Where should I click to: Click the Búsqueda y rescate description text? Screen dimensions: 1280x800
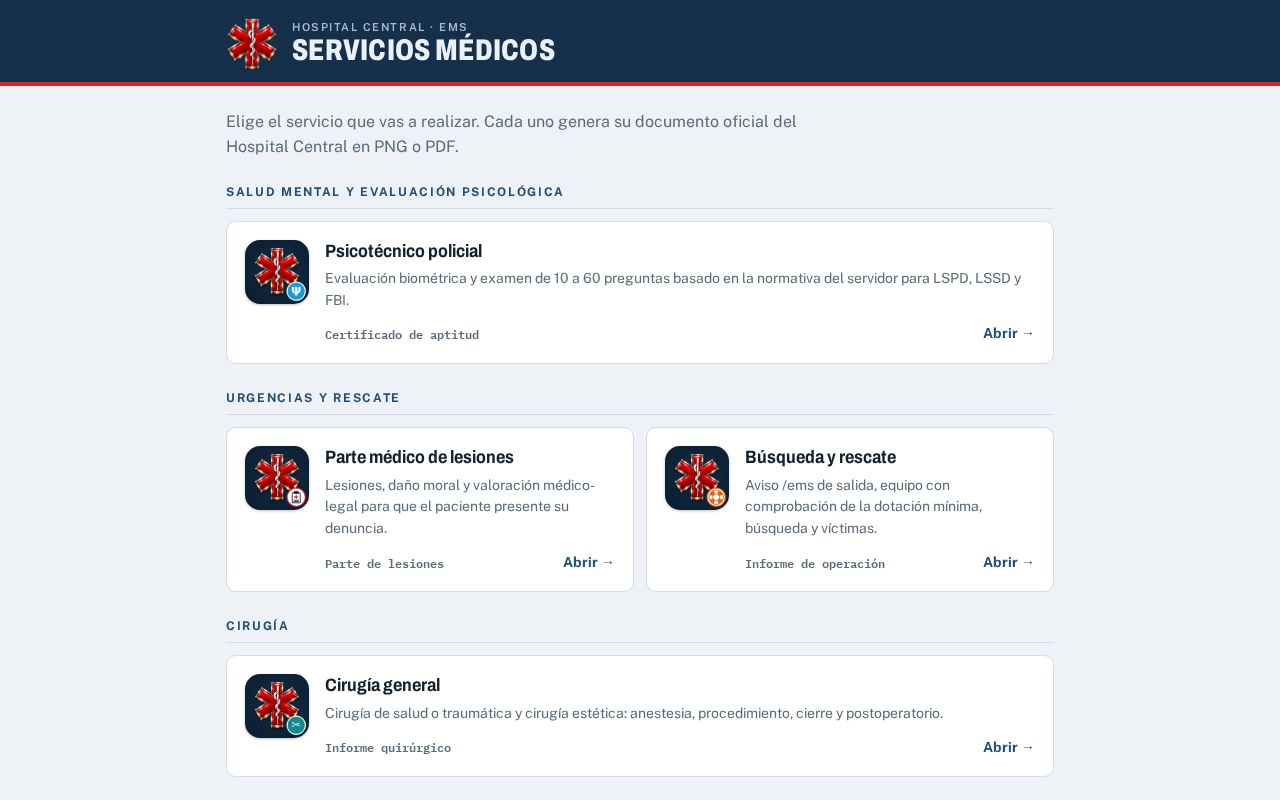point(863,506)
